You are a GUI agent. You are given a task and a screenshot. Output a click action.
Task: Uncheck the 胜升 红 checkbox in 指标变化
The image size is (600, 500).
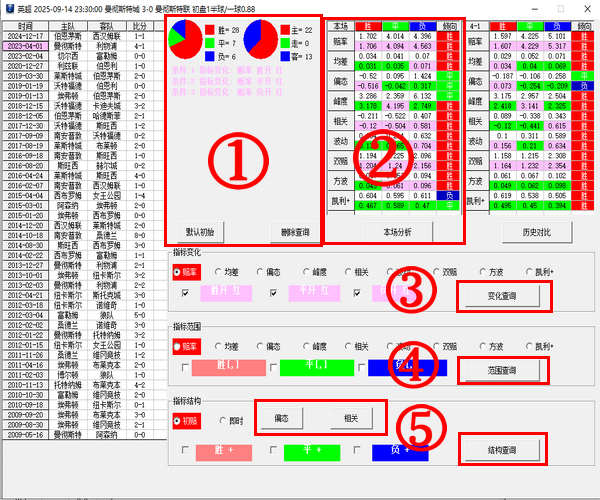[184, 293]
